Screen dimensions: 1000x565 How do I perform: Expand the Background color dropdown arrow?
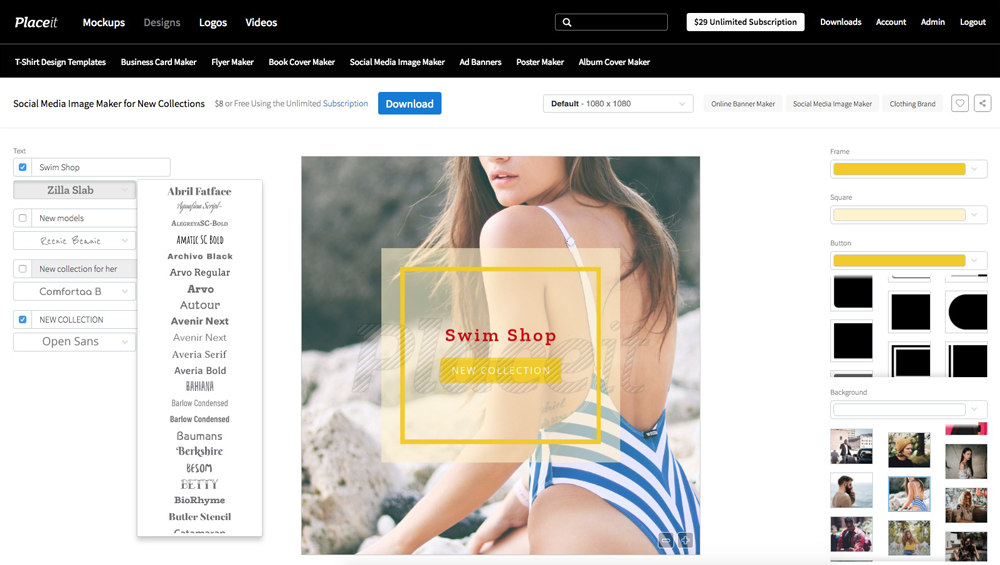(x=974, y=409)
